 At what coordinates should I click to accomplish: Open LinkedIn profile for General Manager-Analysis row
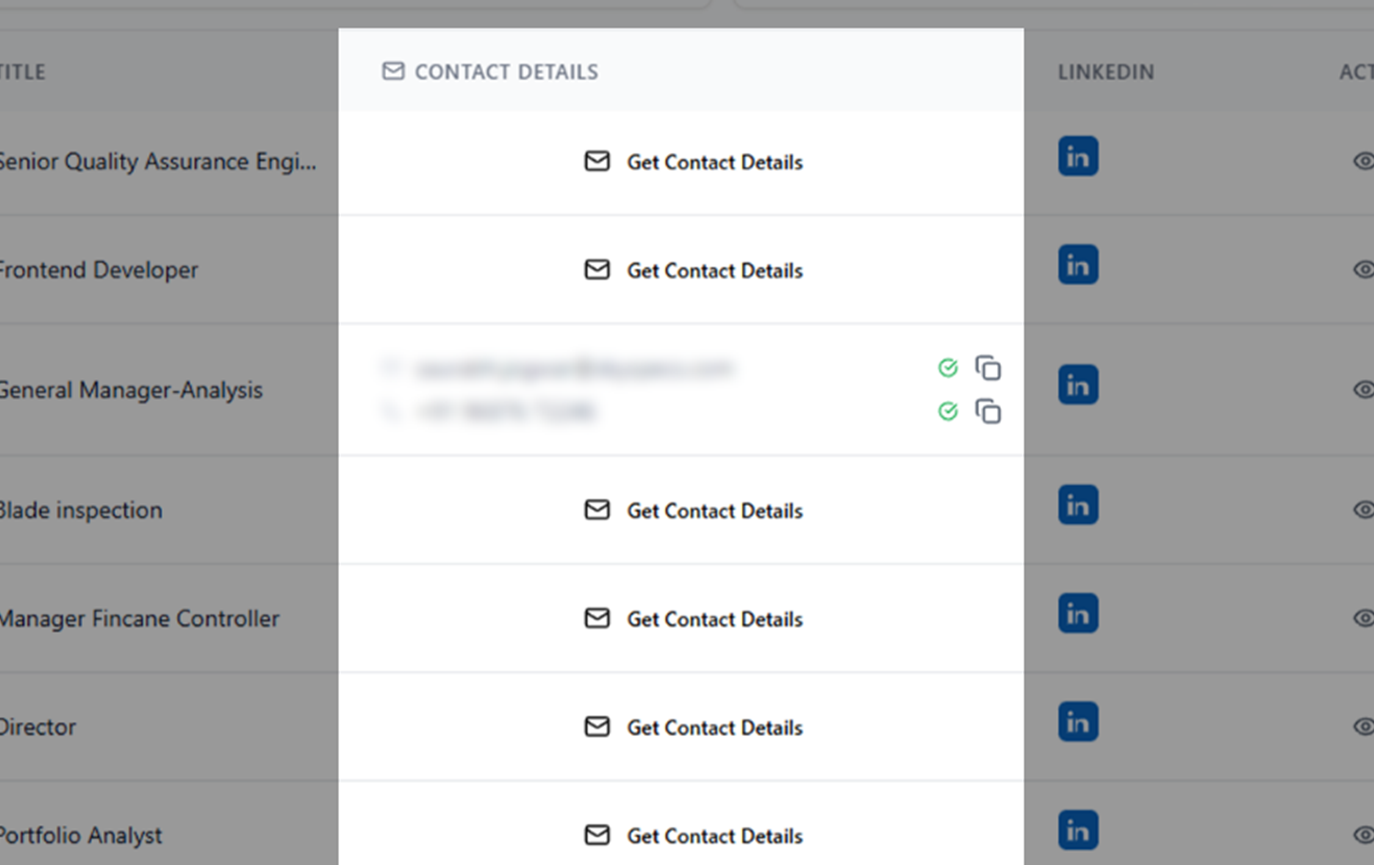pos(1078,385)
